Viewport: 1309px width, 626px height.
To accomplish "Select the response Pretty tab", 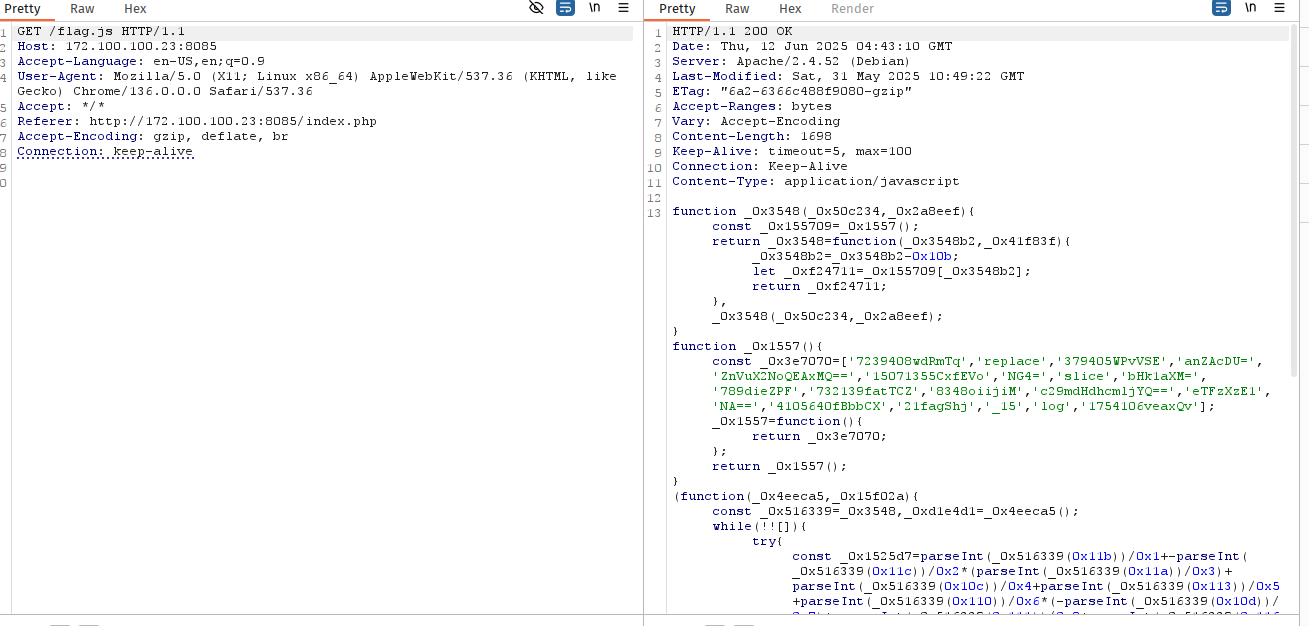I will coord(678,9).
